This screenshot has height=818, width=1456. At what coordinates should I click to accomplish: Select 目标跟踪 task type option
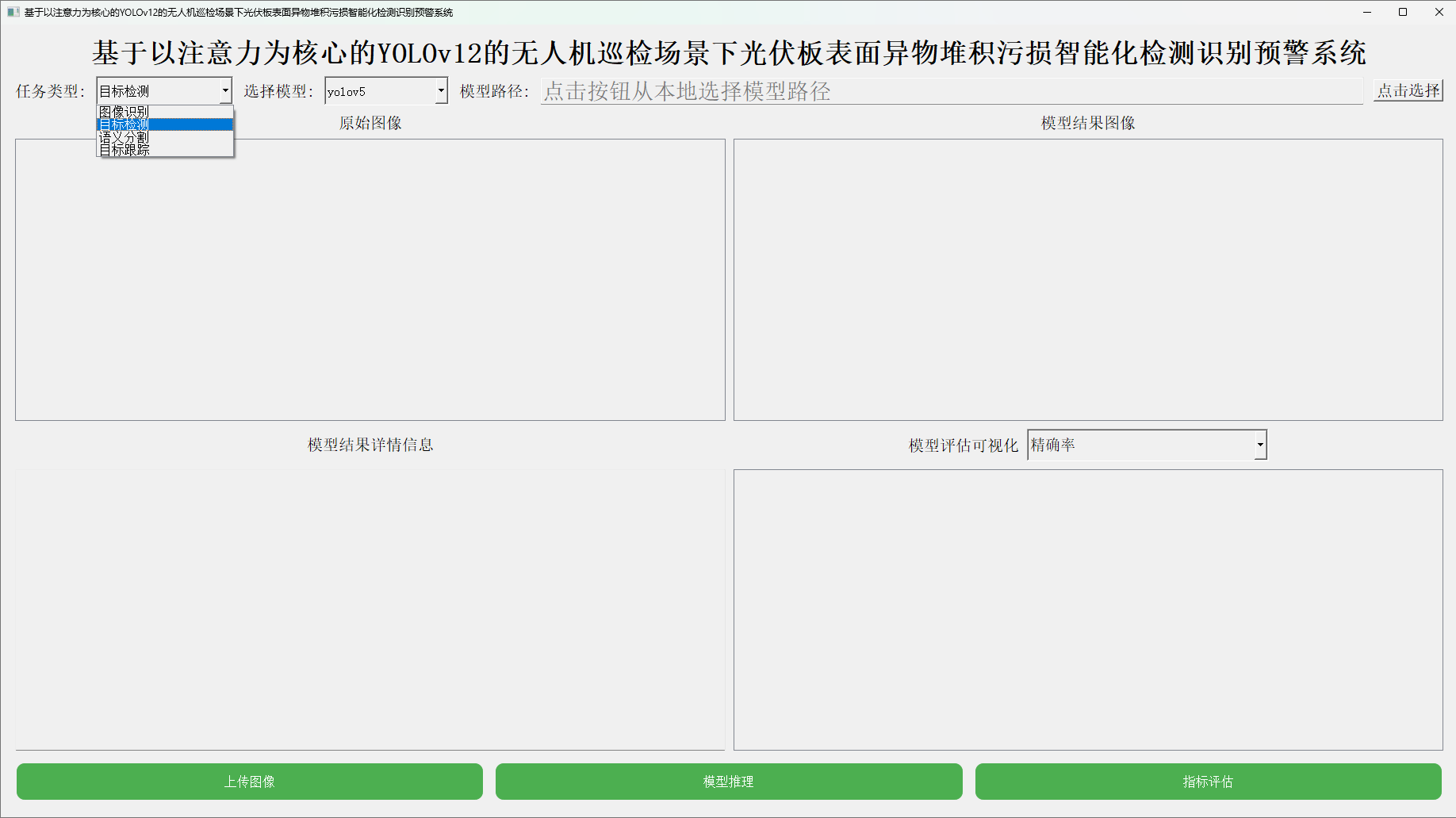click(x=165, y=149)
